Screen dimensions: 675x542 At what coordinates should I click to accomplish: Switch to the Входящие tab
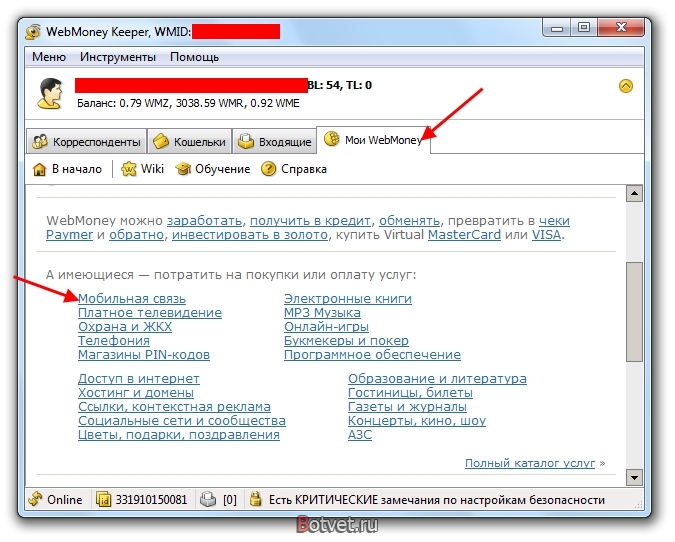[275, 141]
